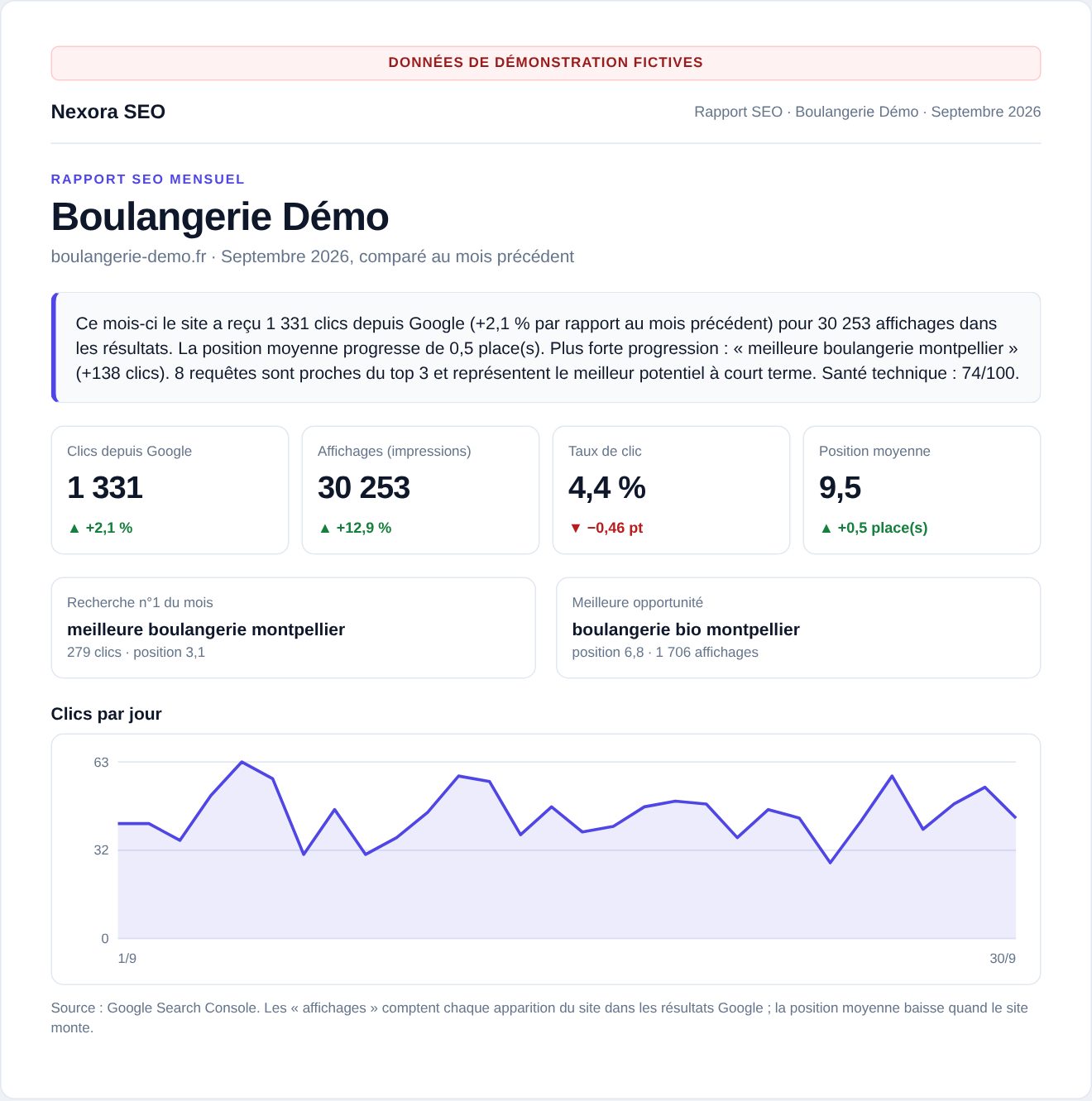Click the 1/9 date label under the chart
The image size is (1092, 1101).
pos(127,959)
